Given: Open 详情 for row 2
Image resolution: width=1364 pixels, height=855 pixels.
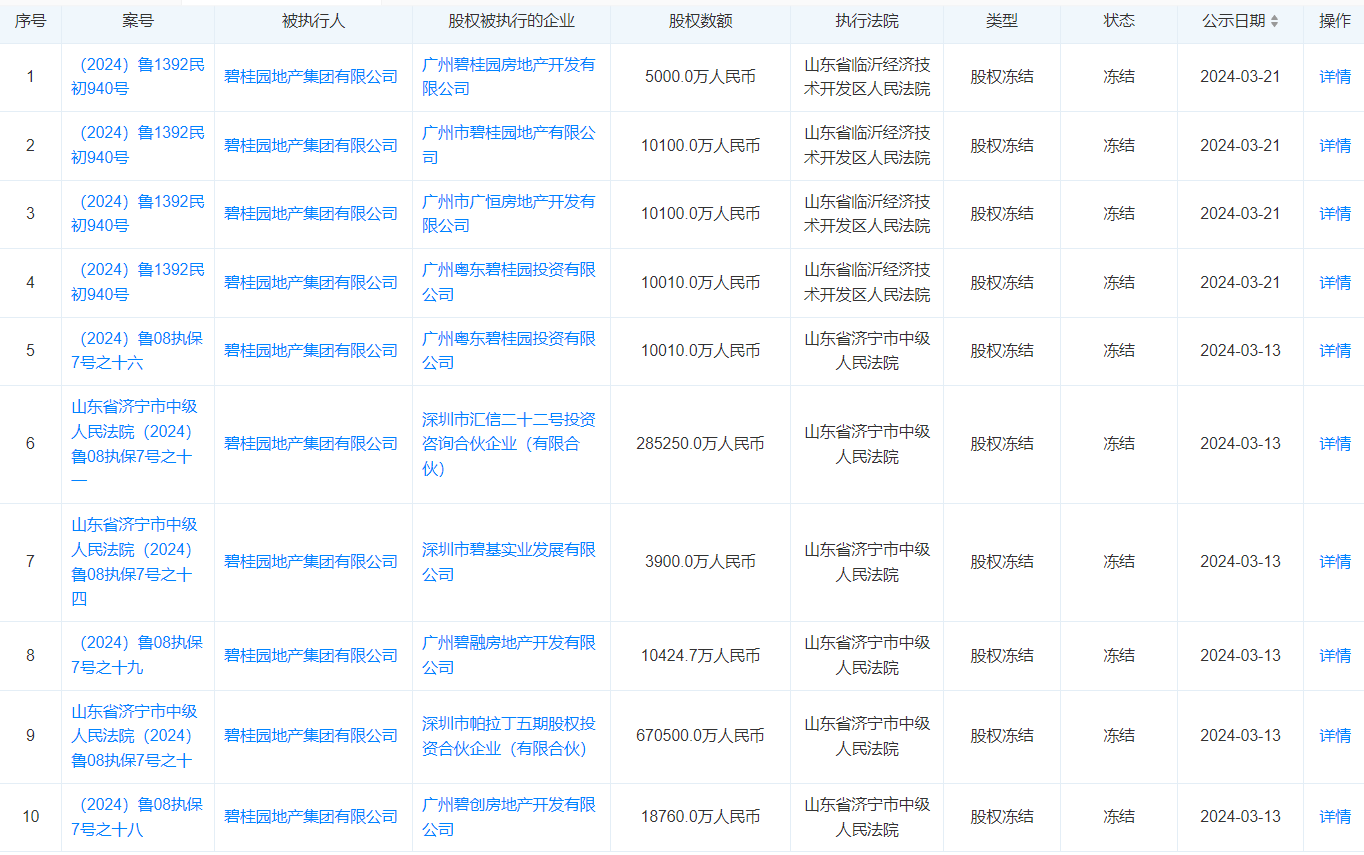Looking at the screenshot, I should click(1335, 146).
